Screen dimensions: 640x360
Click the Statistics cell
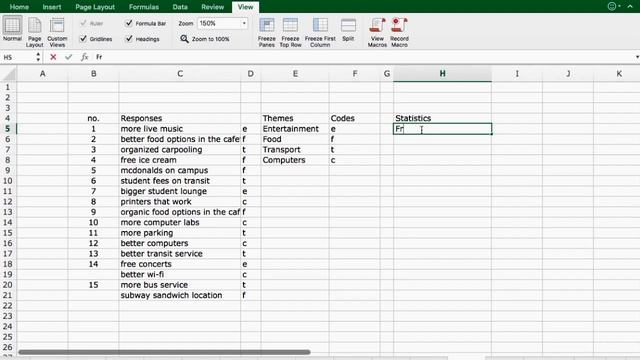point(442,118)
